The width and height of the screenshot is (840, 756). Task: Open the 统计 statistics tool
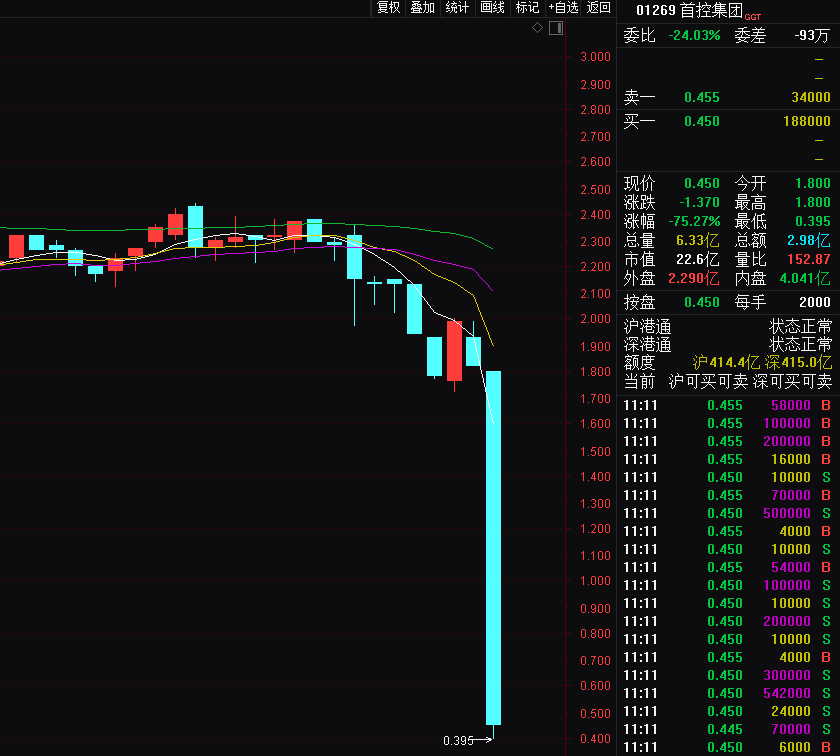pyautogui.click(x=457, y=8)
